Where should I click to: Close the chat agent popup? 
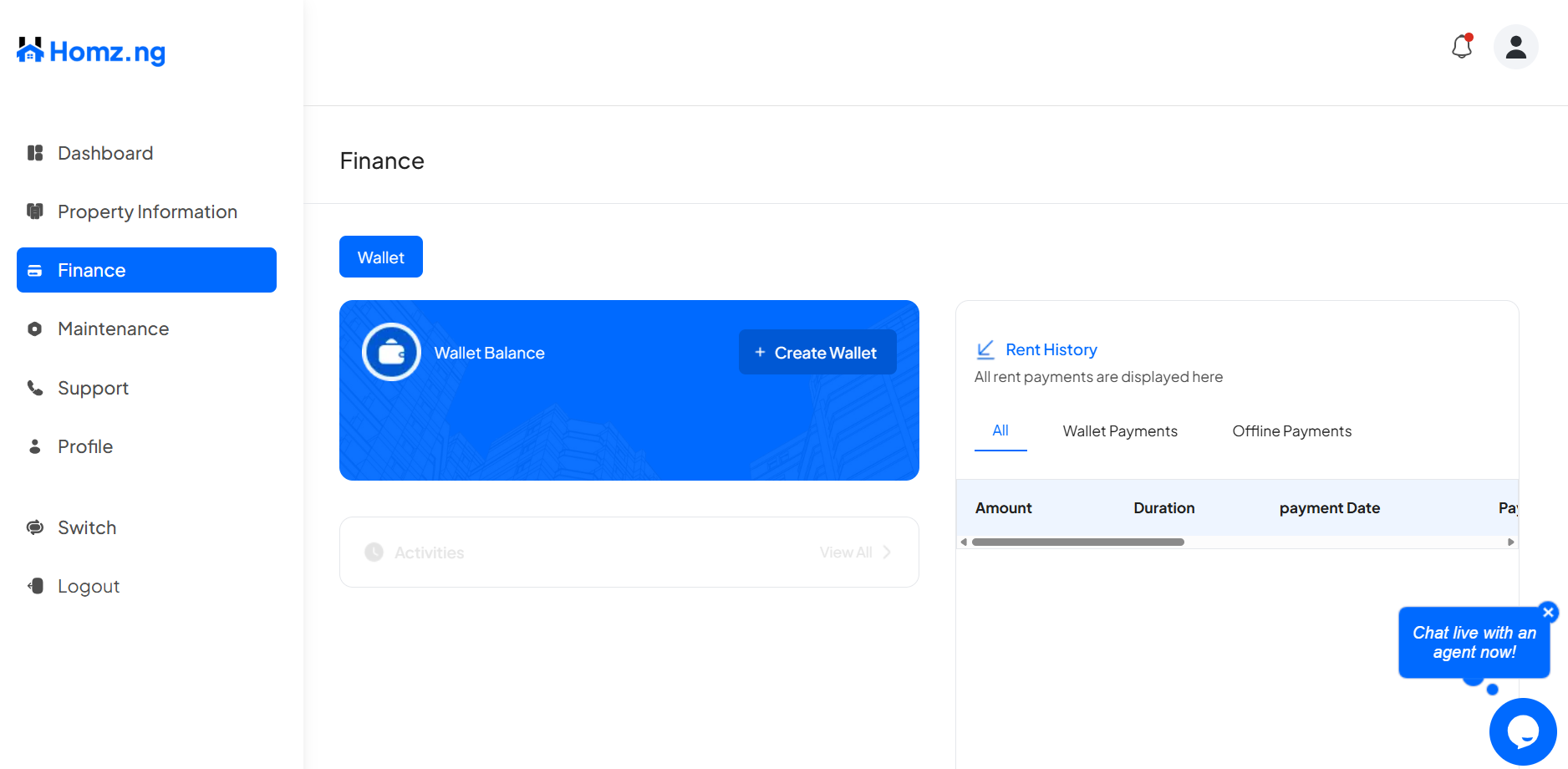pos(1548,613)
